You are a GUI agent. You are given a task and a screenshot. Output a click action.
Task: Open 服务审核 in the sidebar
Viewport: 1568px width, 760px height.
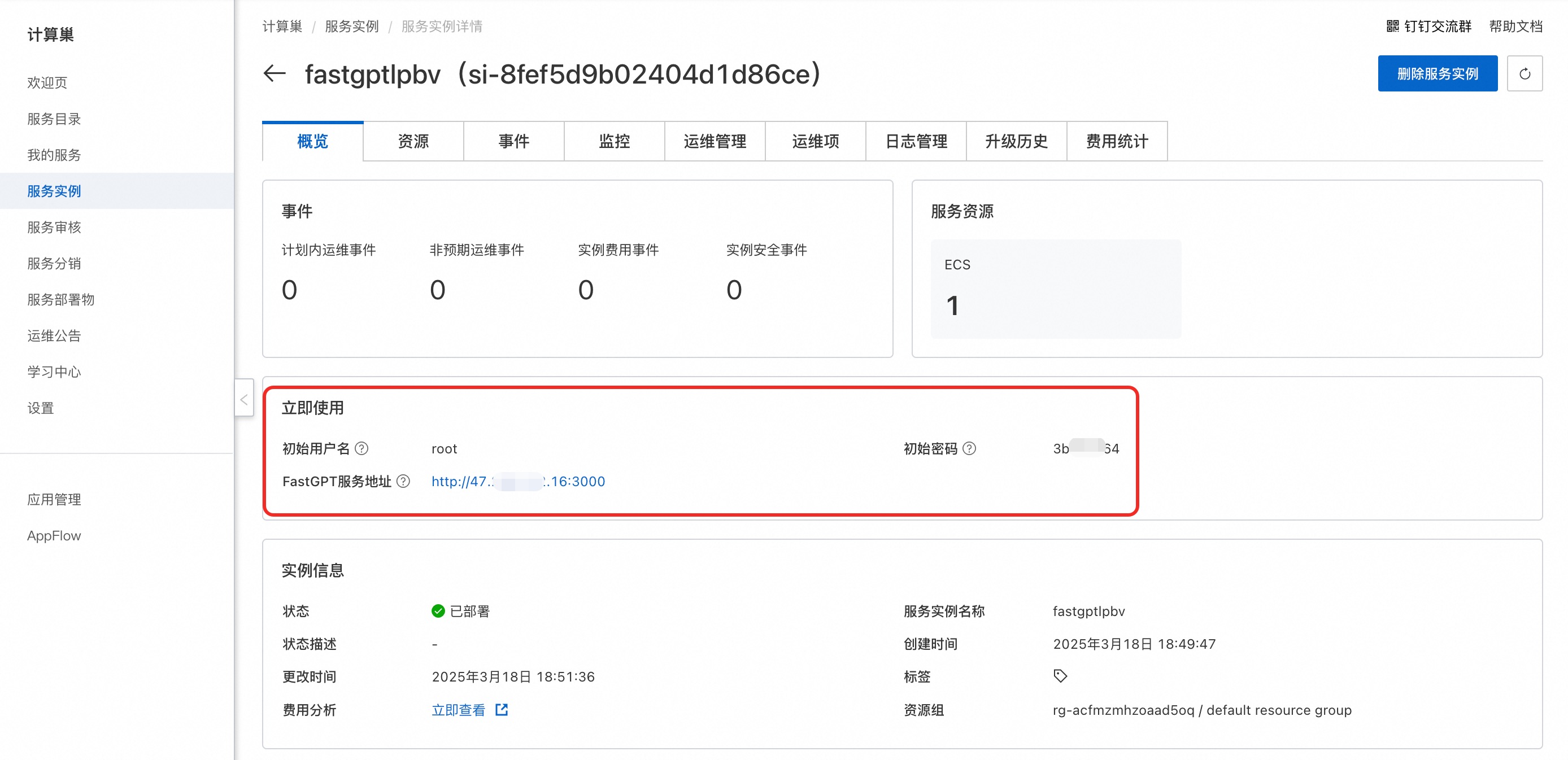click(54, 227)
